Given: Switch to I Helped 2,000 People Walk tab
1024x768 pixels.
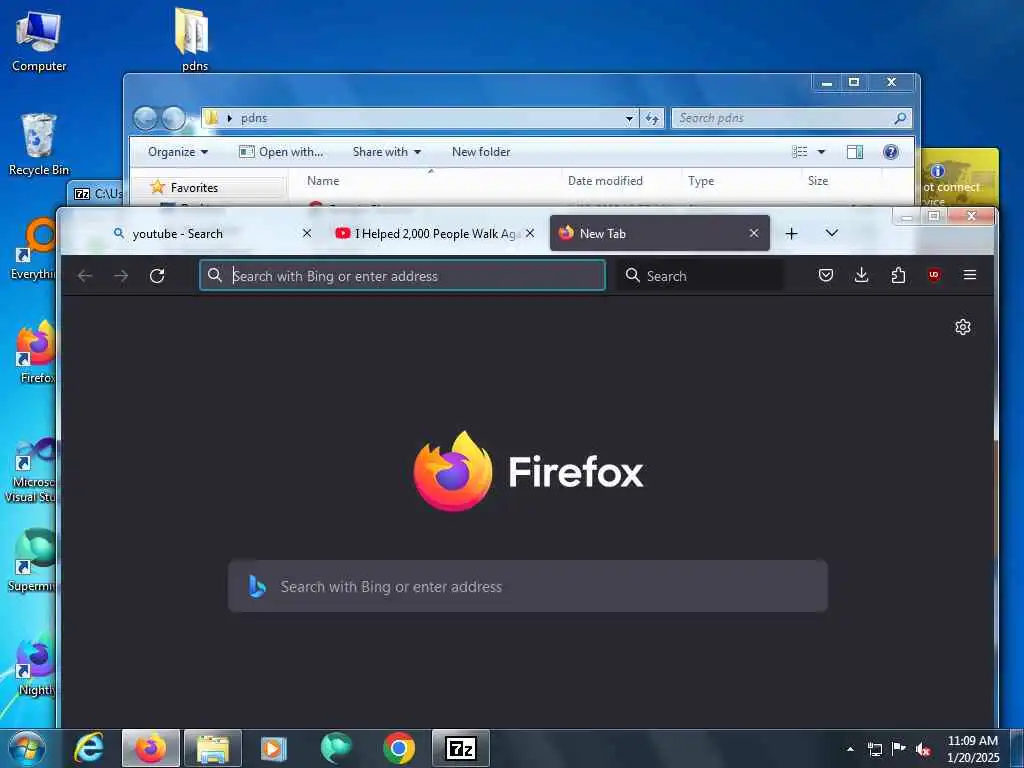Looking at the screenshot, I should 434,233.
